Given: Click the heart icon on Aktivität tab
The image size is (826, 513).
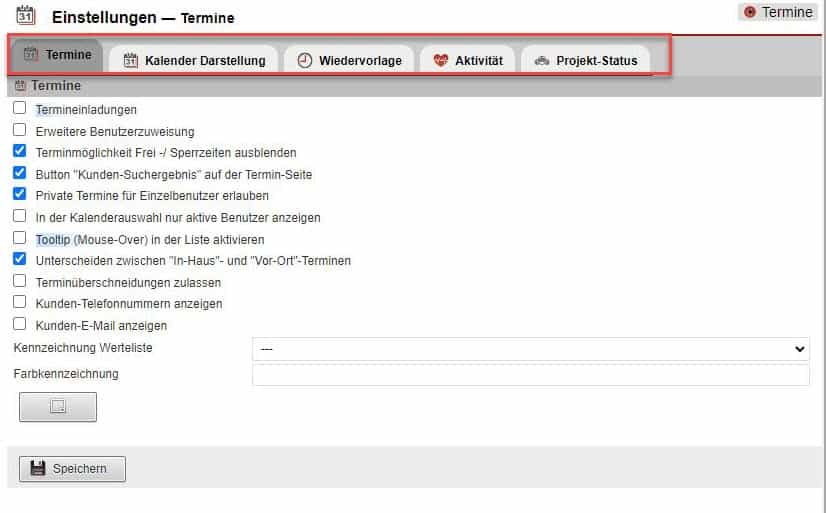Looking at the screenshot, I should point(441,61).
